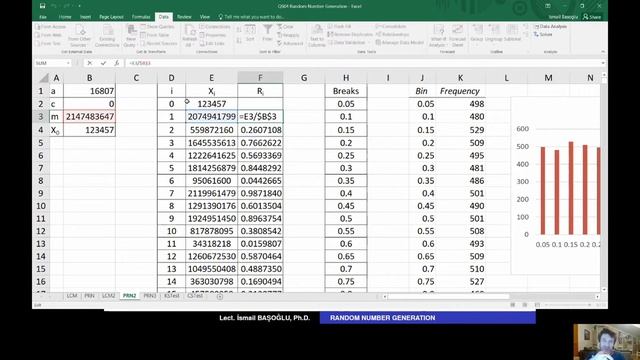Click the Ribbon Display Options icon
This screenshot has width=640, height=360.
(x=548, y=6)
